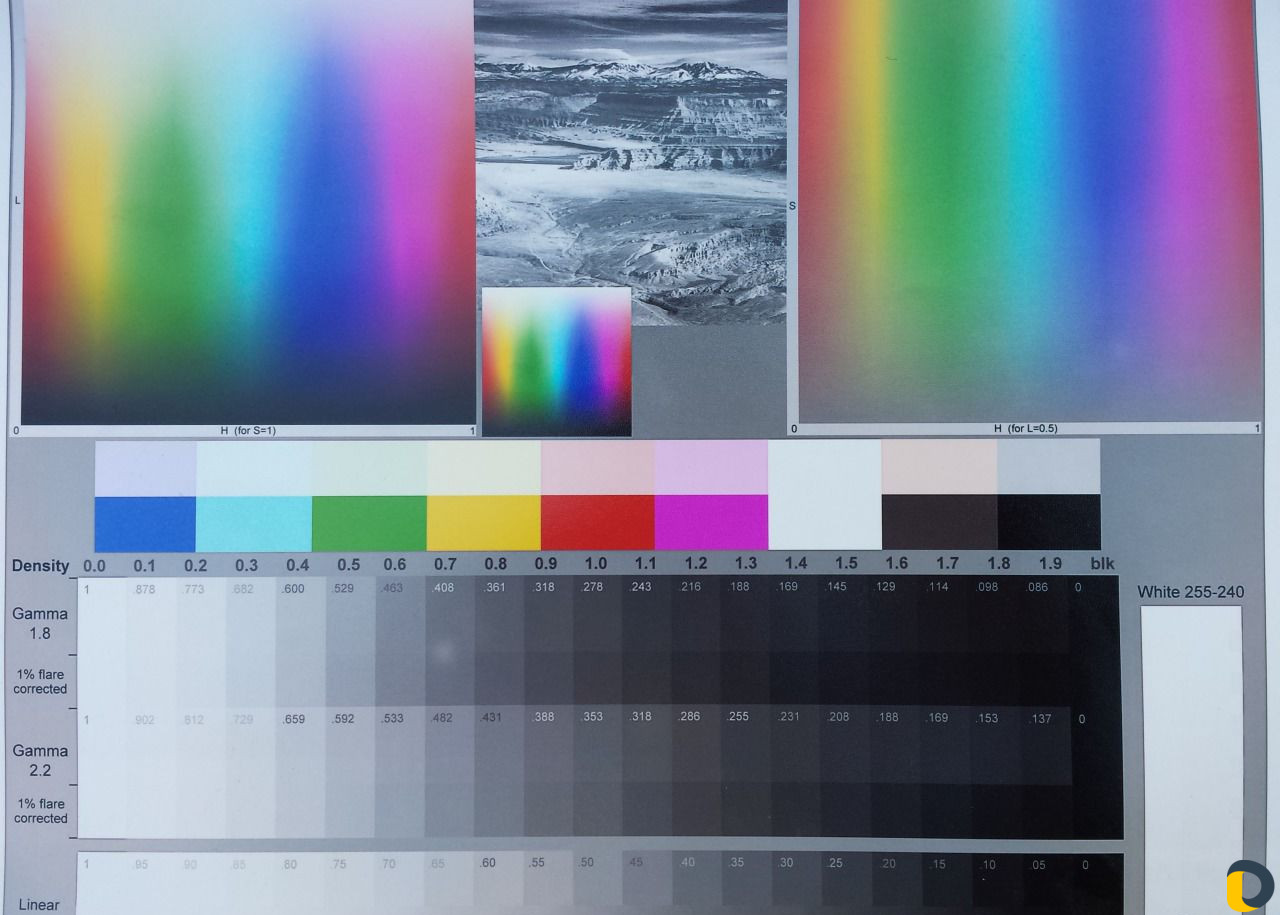1280x915 pixels.
Task: Click the light gray tint patch
Action: [1049, 468]
